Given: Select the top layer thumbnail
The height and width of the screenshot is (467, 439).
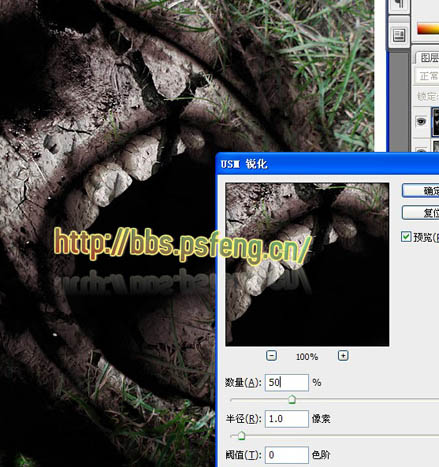Looking at the screenshot, I should [x=435, y=122].
